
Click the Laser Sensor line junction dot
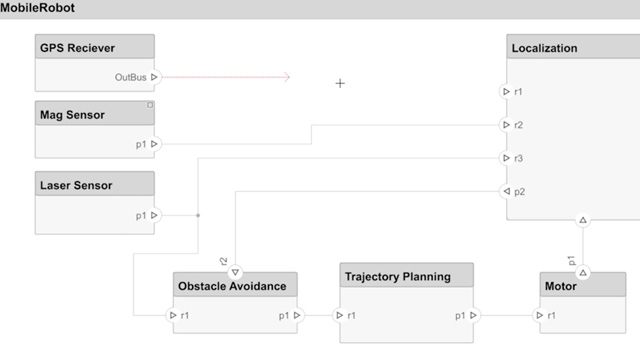pos(198,216)
